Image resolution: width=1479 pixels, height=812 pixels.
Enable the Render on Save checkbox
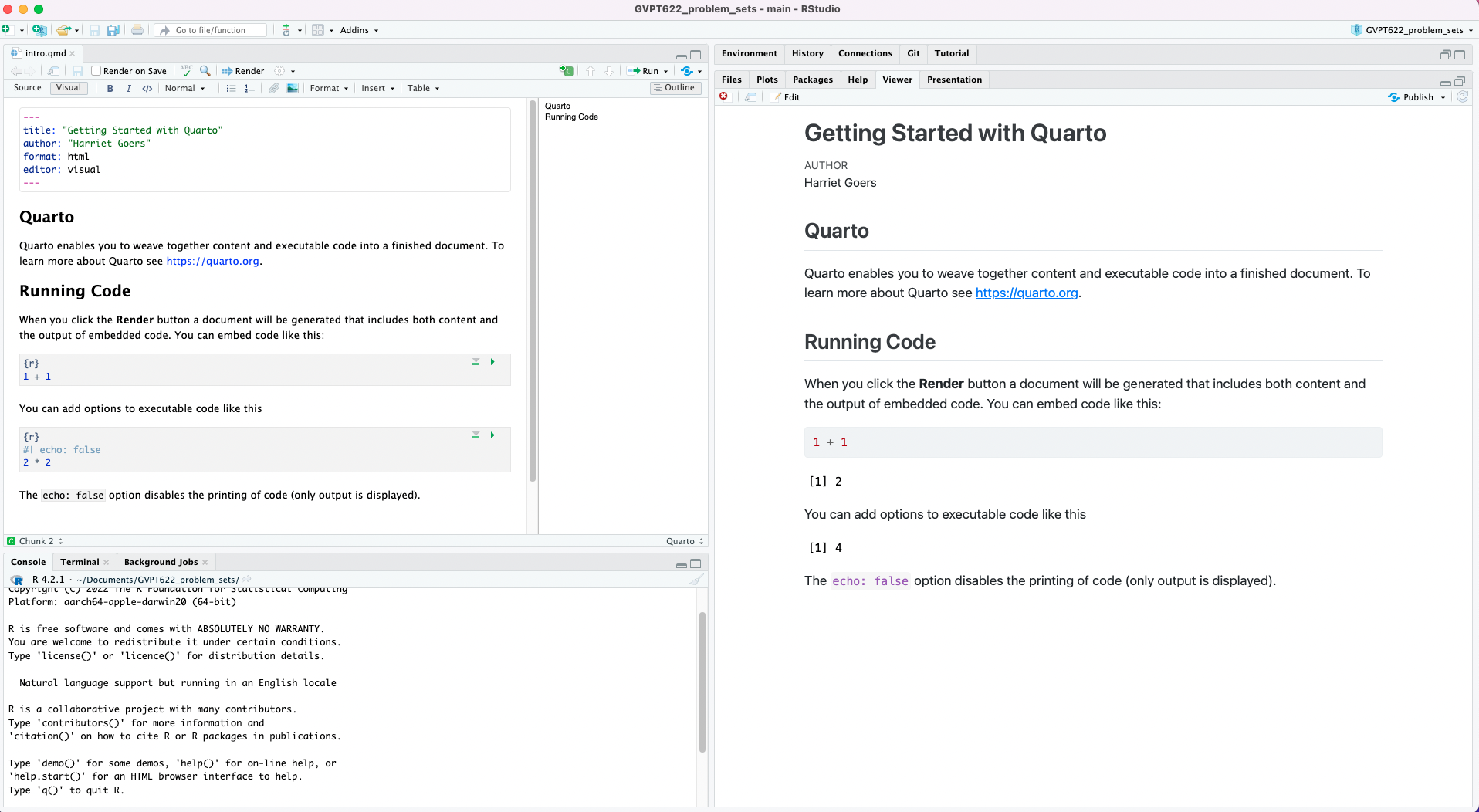pyautogui.click(x=96, y=71)
